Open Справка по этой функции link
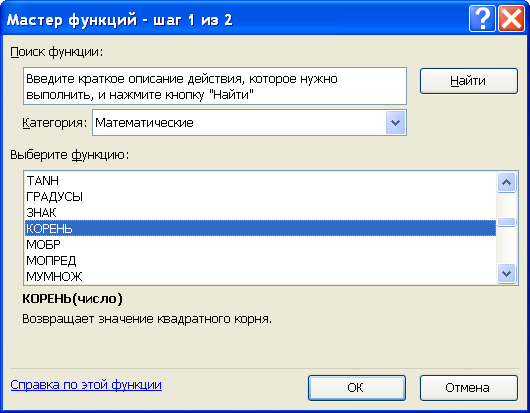The height and width of the screenshot is (413, 530). tap(86, 385)
